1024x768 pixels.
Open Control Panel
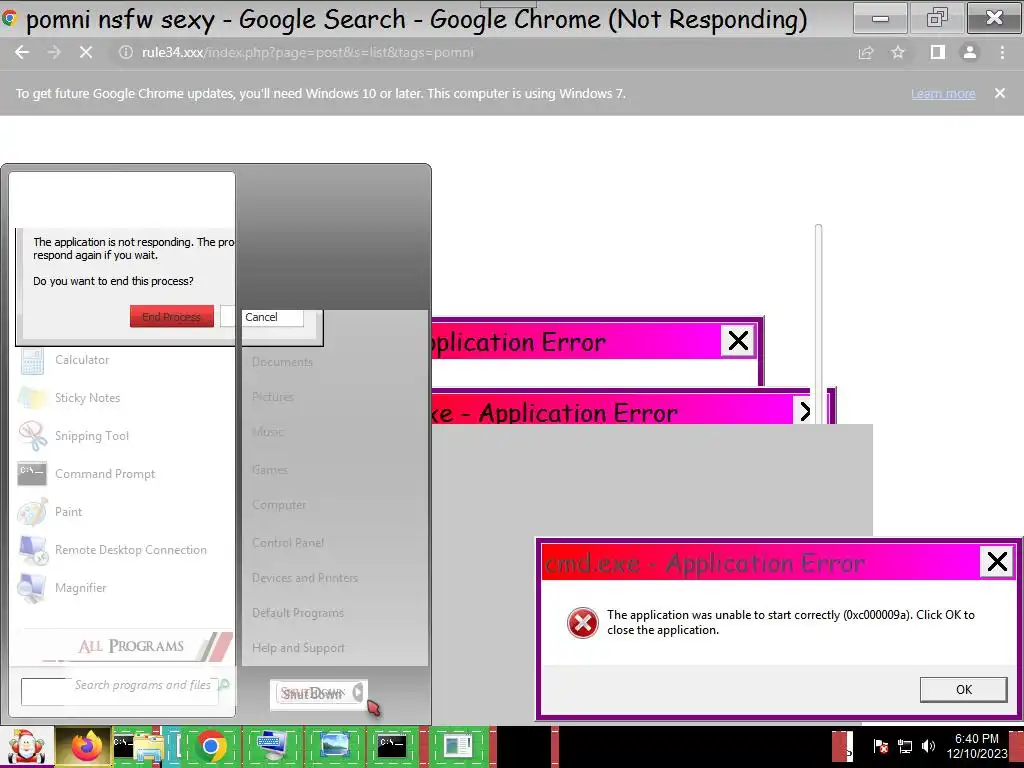click(288, 543)
